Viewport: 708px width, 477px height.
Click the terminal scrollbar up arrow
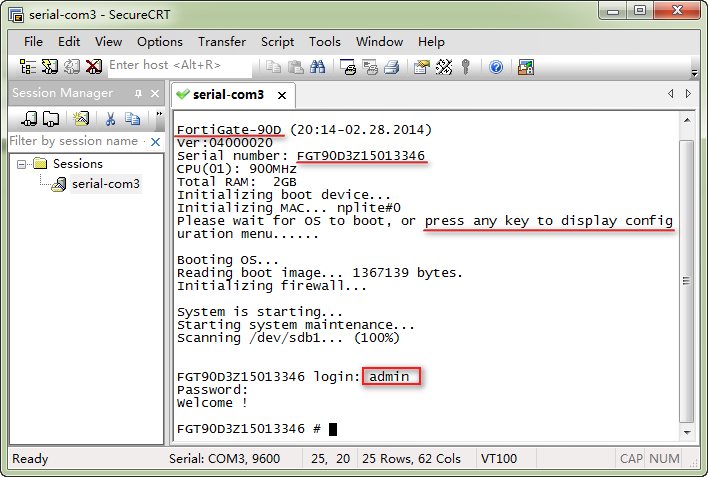pyautogui.click(x=687, y=120)
